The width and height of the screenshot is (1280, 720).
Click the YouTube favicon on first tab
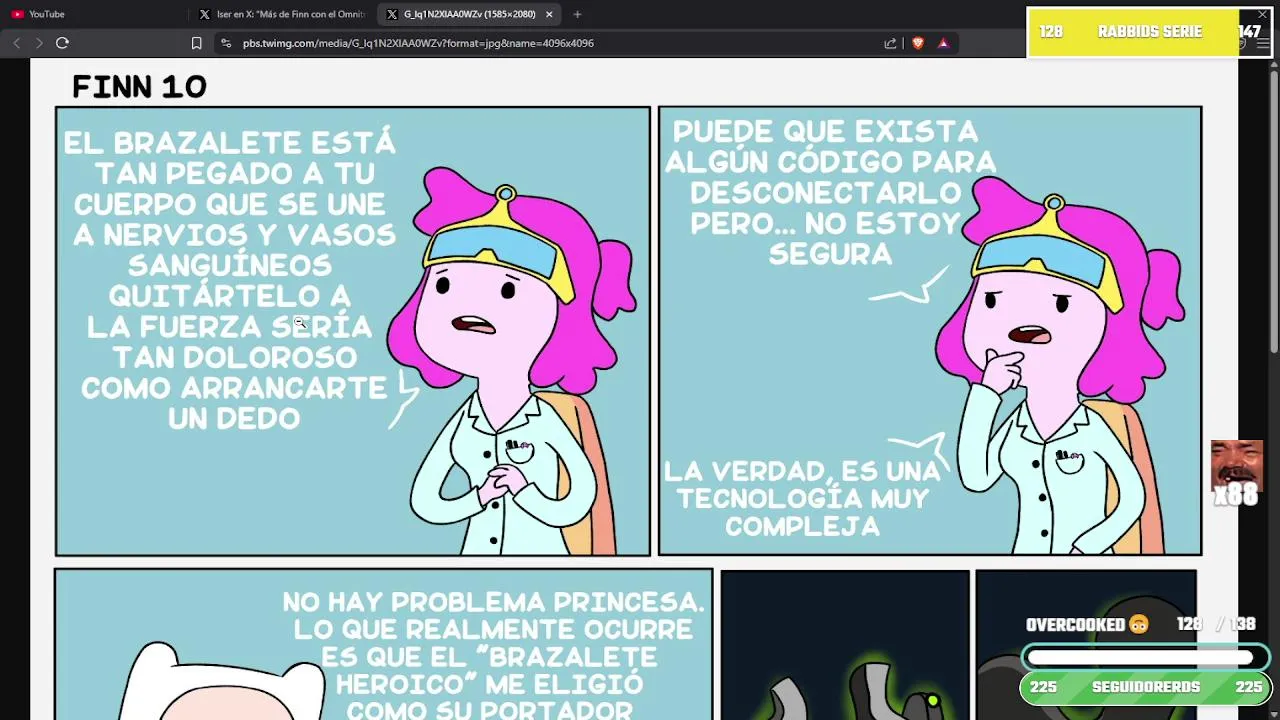(17, 14)
